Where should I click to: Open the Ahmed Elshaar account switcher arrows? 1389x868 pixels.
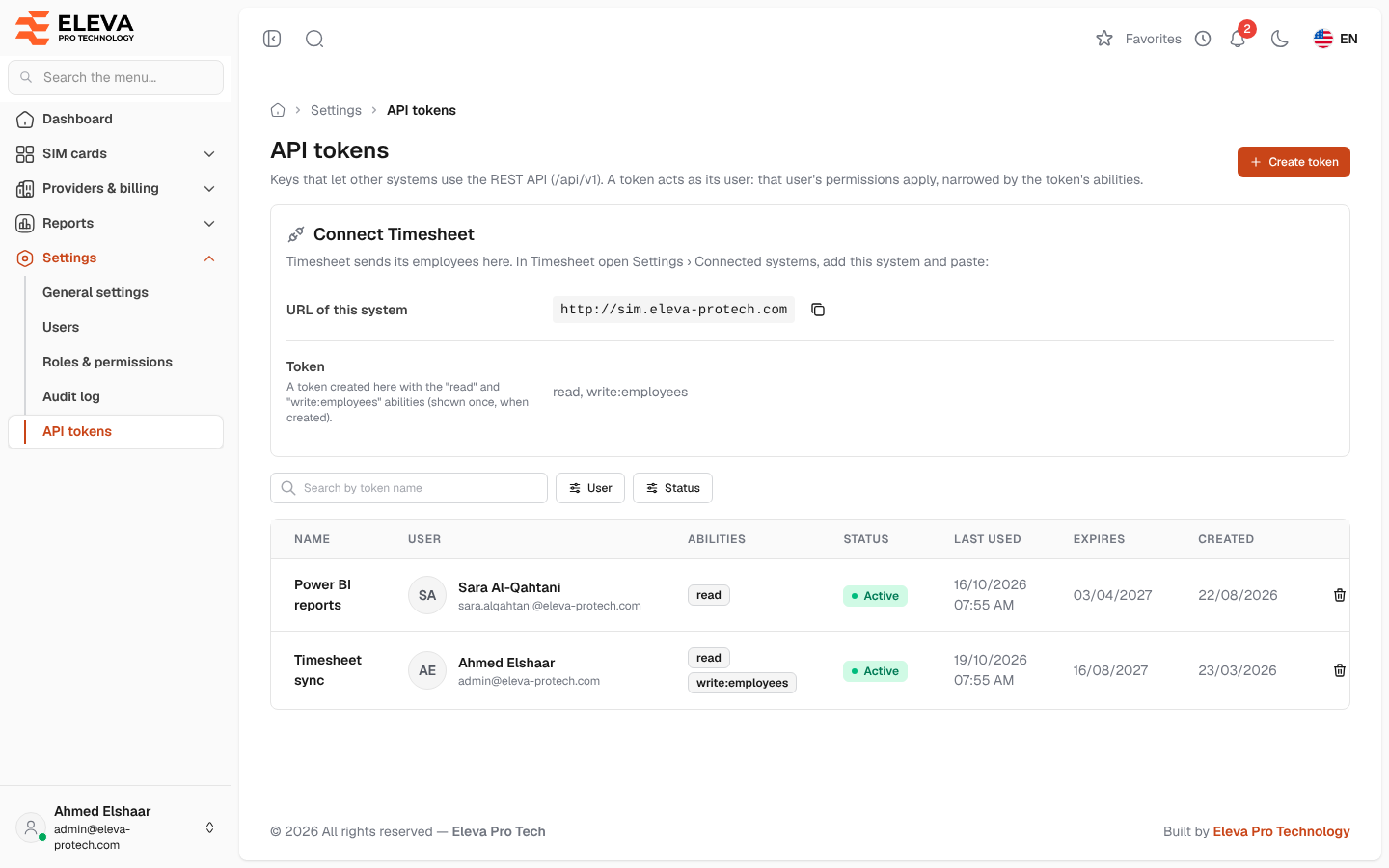coord(209,827)
